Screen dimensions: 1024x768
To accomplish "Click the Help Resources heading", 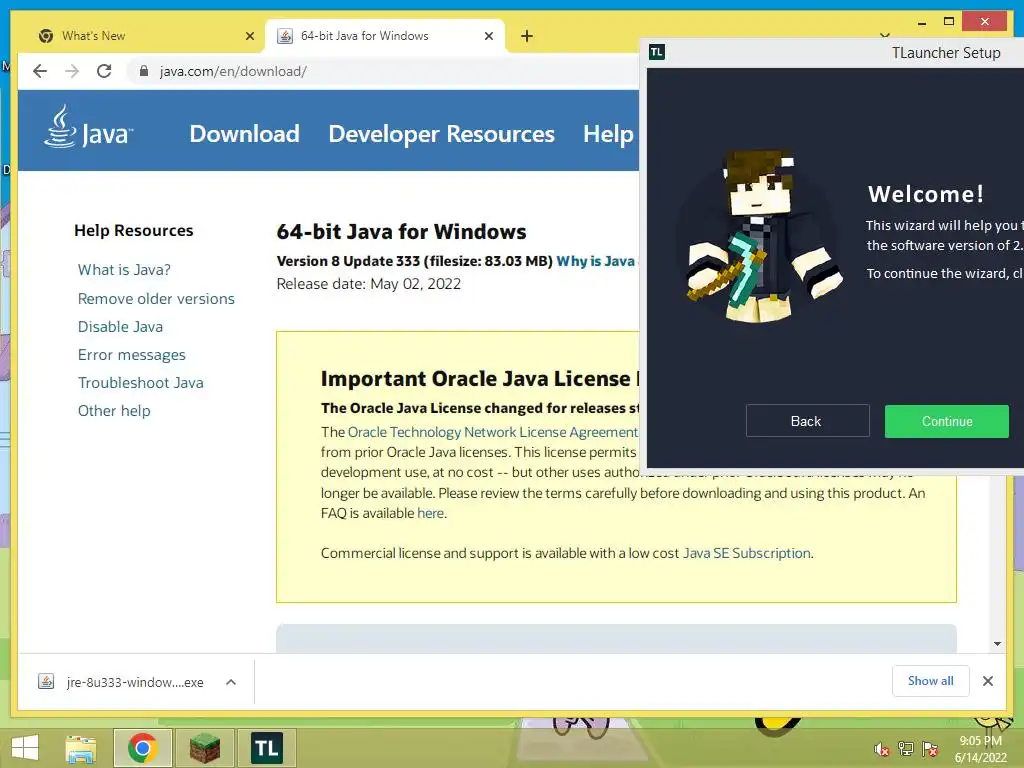I will [134, 231].
